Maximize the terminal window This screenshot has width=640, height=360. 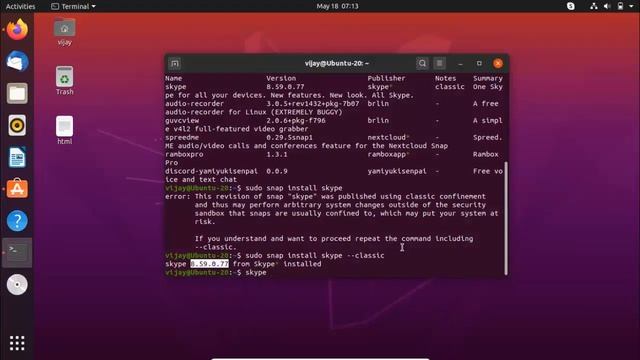pos(479,64)
